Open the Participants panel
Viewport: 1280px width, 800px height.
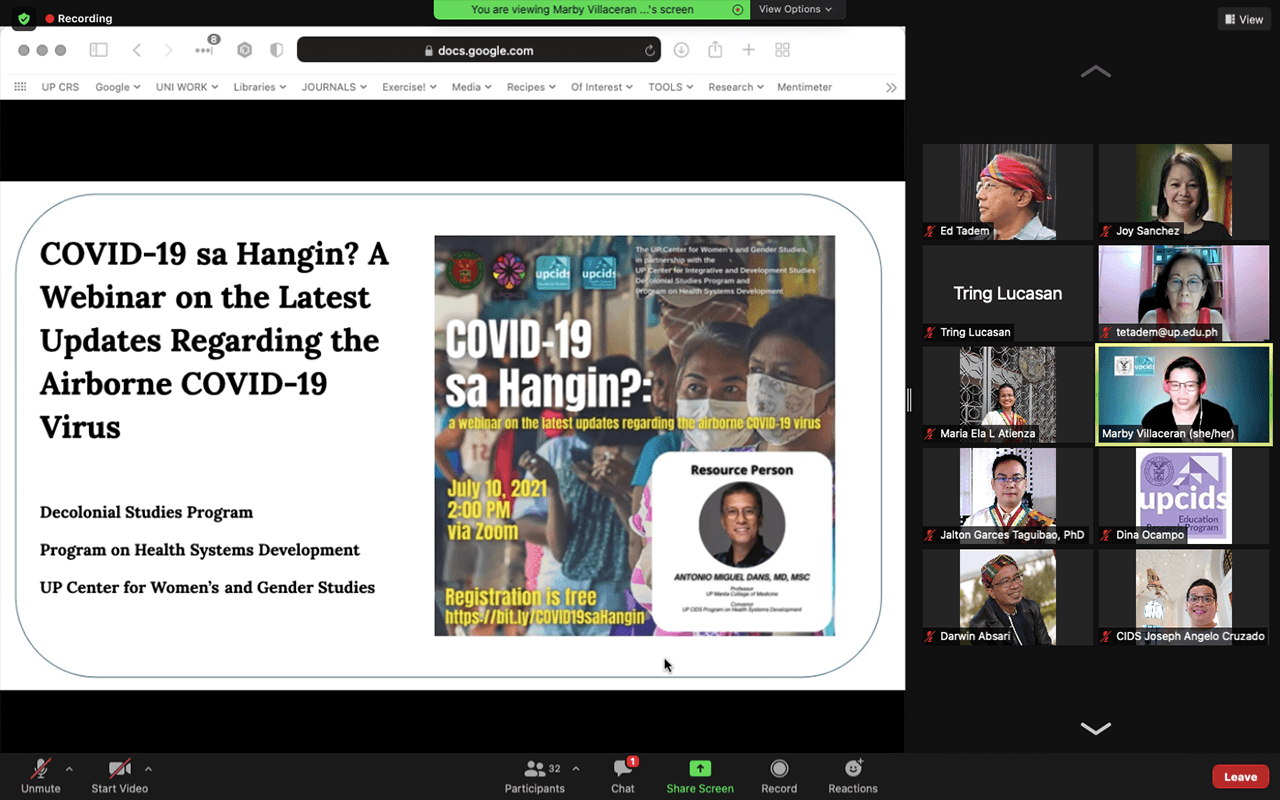(x=535, y=776)
